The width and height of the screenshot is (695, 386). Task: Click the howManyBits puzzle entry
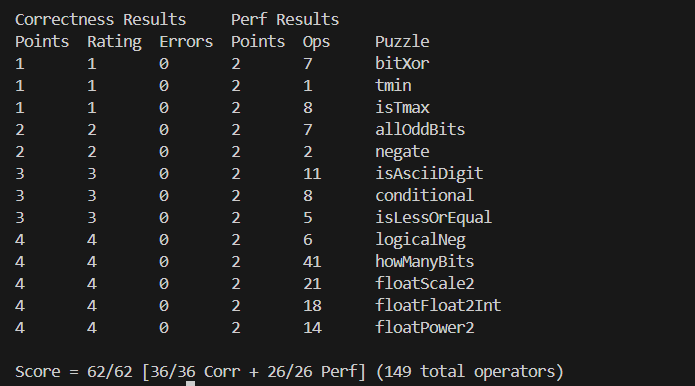(425, 261)
